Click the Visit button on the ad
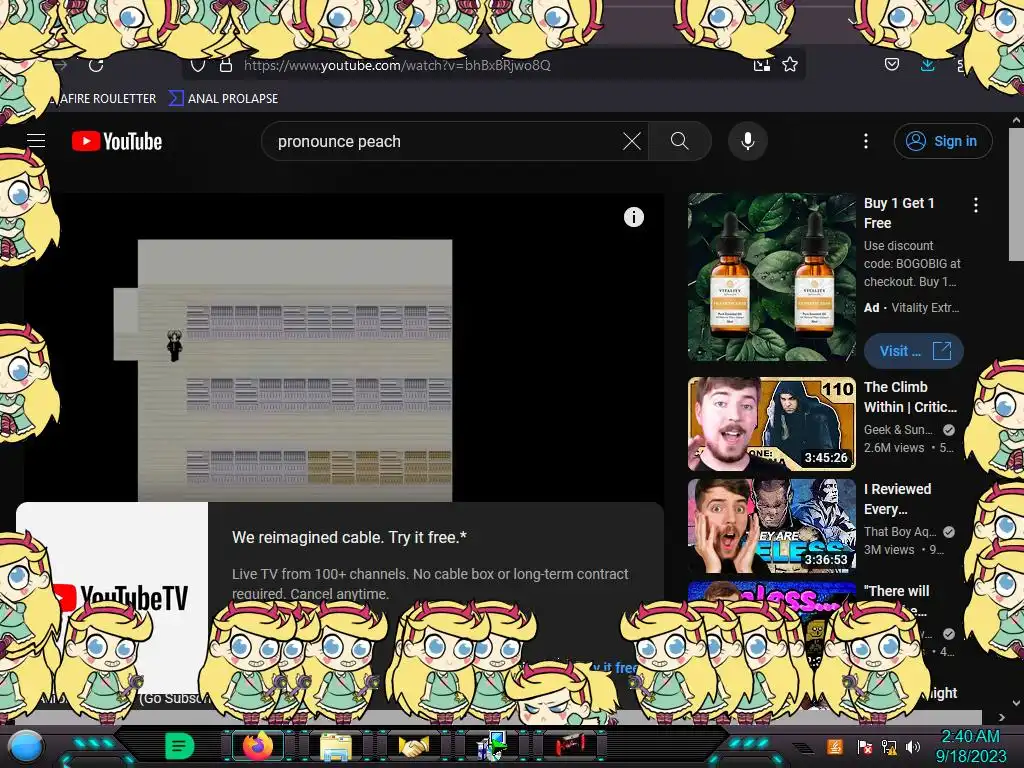The height and width of the screenshot is (768, 1024). [914, 351]
